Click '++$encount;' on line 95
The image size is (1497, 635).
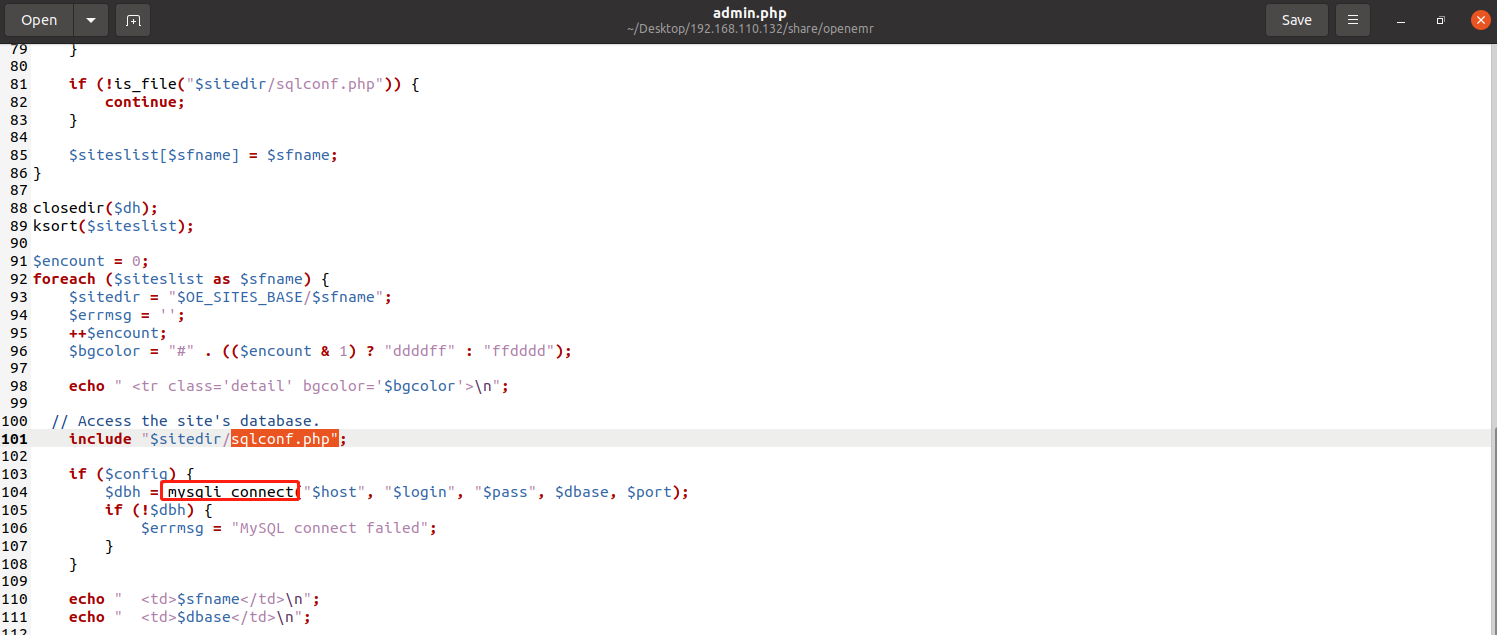pos(118,333)
